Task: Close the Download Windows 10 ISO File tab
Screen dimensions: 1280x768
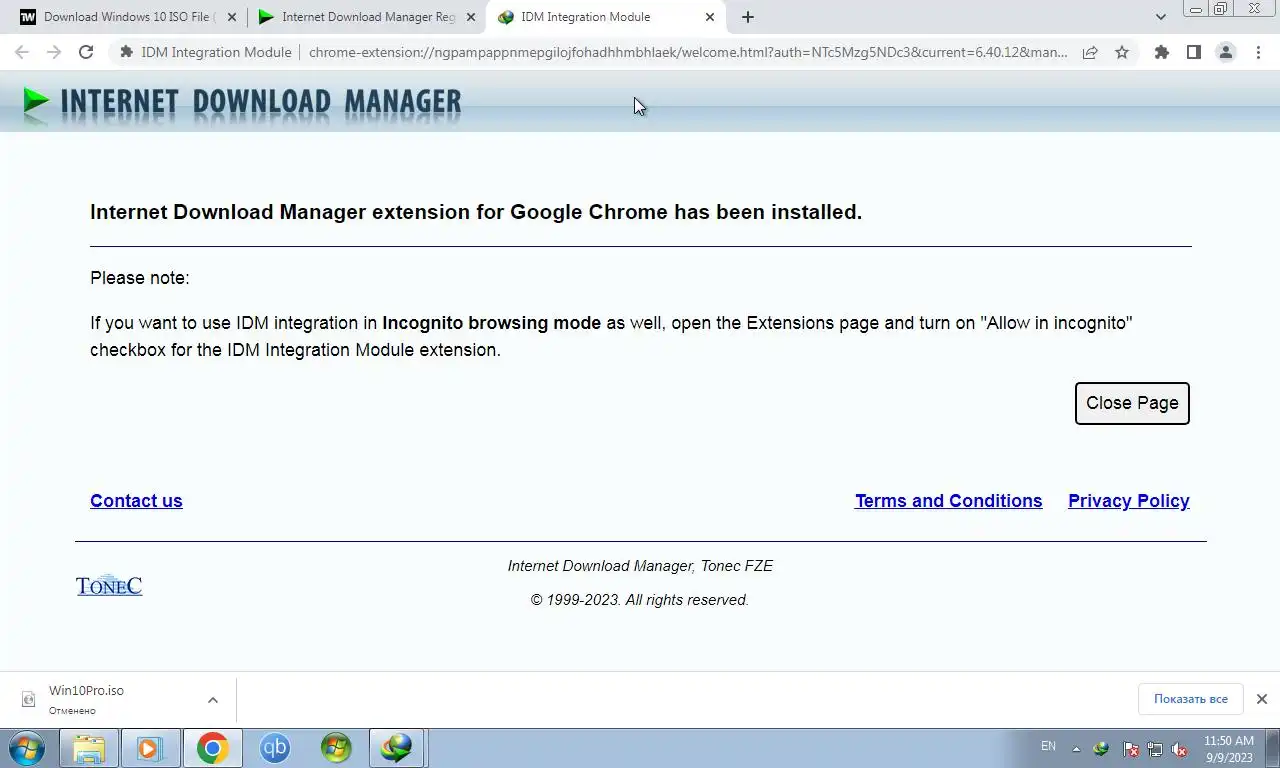Action: tap(232, 17)
